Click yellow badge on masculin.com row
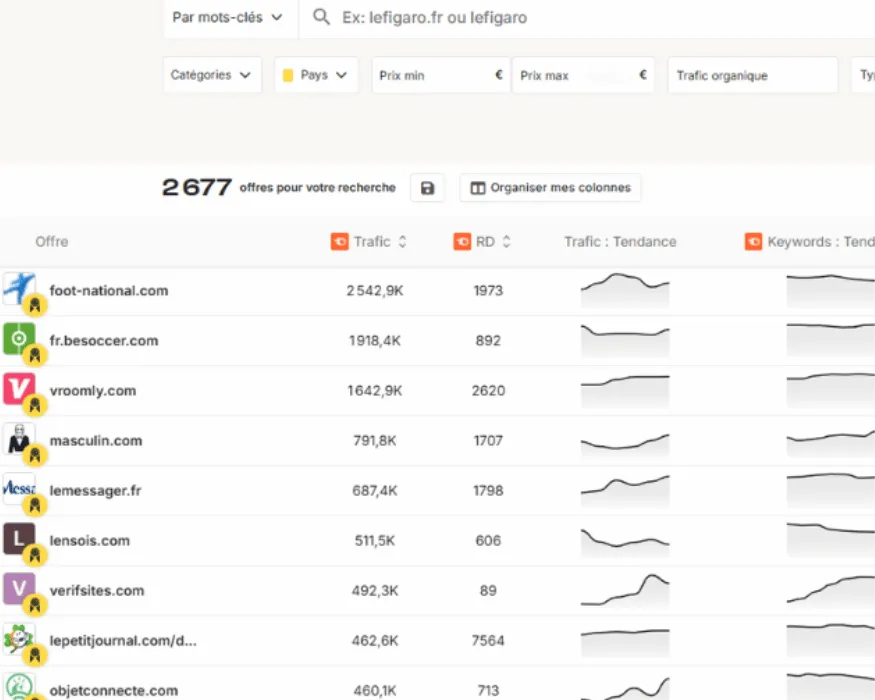 pos(35,455)
